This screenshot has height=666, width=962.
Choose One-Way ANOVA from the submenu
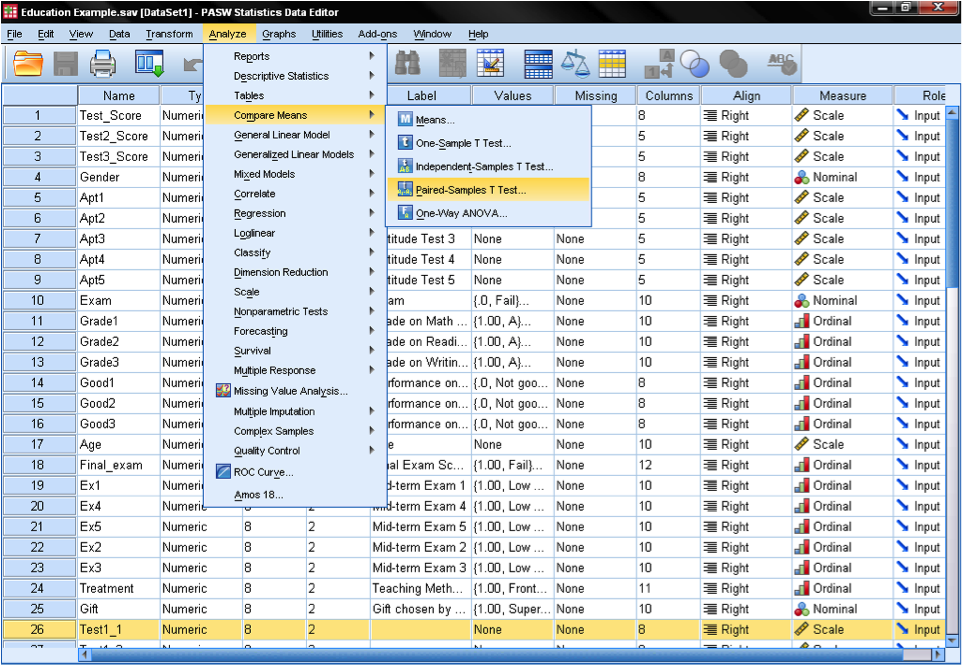(461, 213)
